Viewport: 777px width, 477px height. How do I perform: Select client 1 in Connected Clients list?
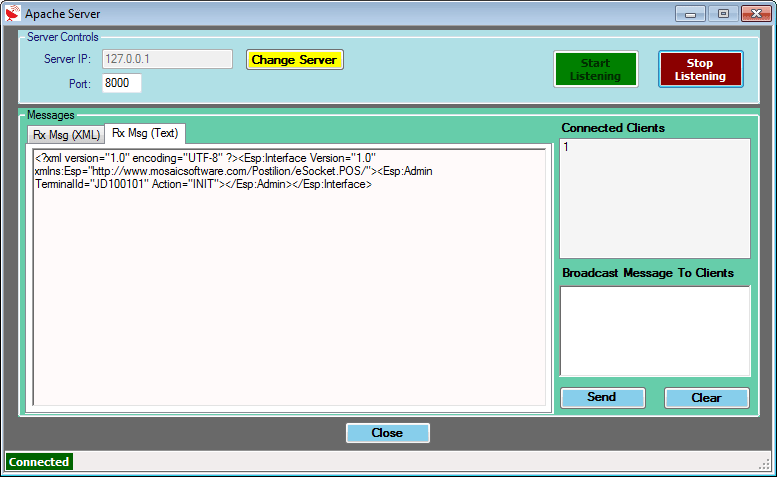[566, 147]
